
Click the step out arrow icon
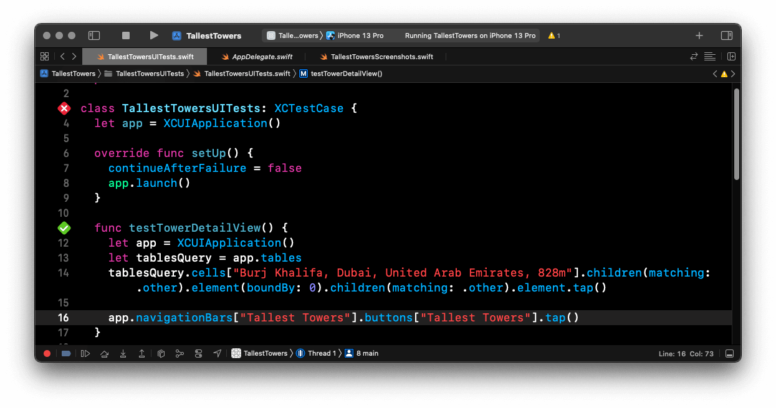click(140, 354)
